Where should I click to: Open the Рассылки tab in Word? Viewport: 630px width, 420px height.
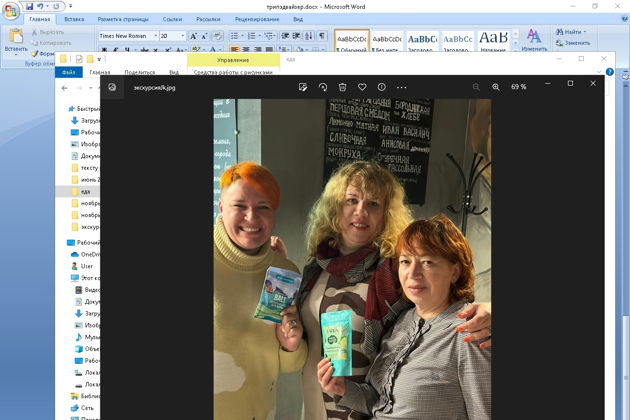(x=208, y=19)
